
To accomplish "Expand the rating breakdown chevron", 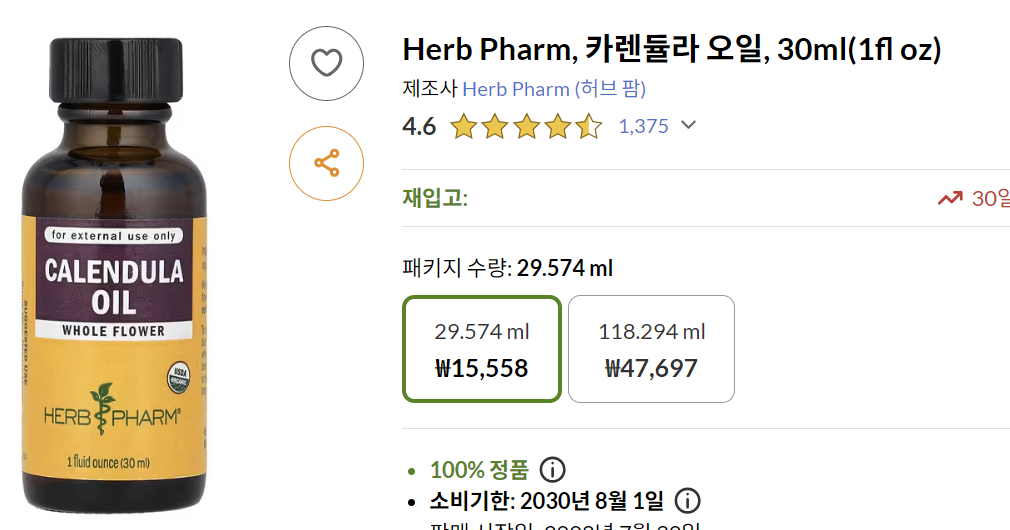I will pos(688,126).
